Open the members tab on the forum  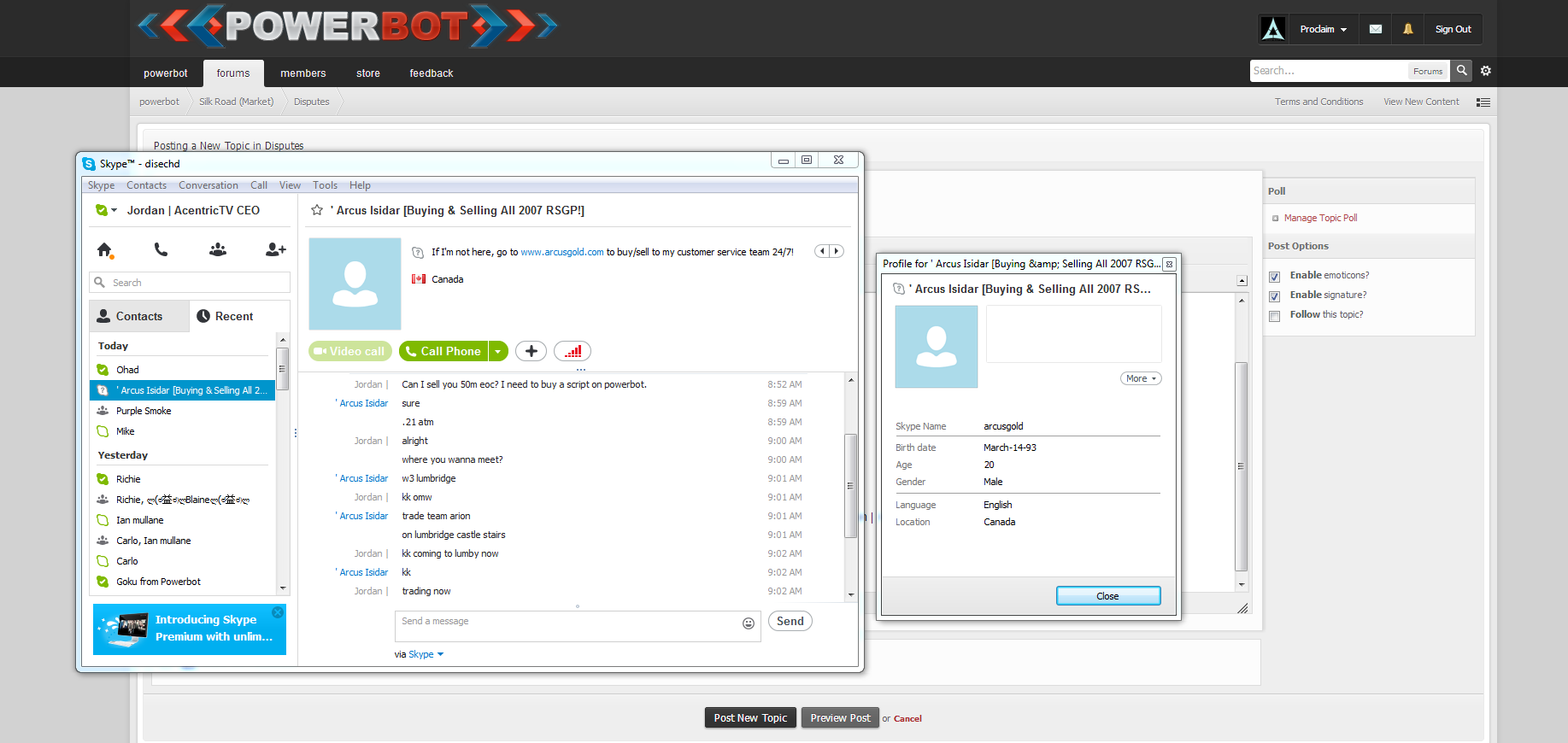click(x=303, y=73)
